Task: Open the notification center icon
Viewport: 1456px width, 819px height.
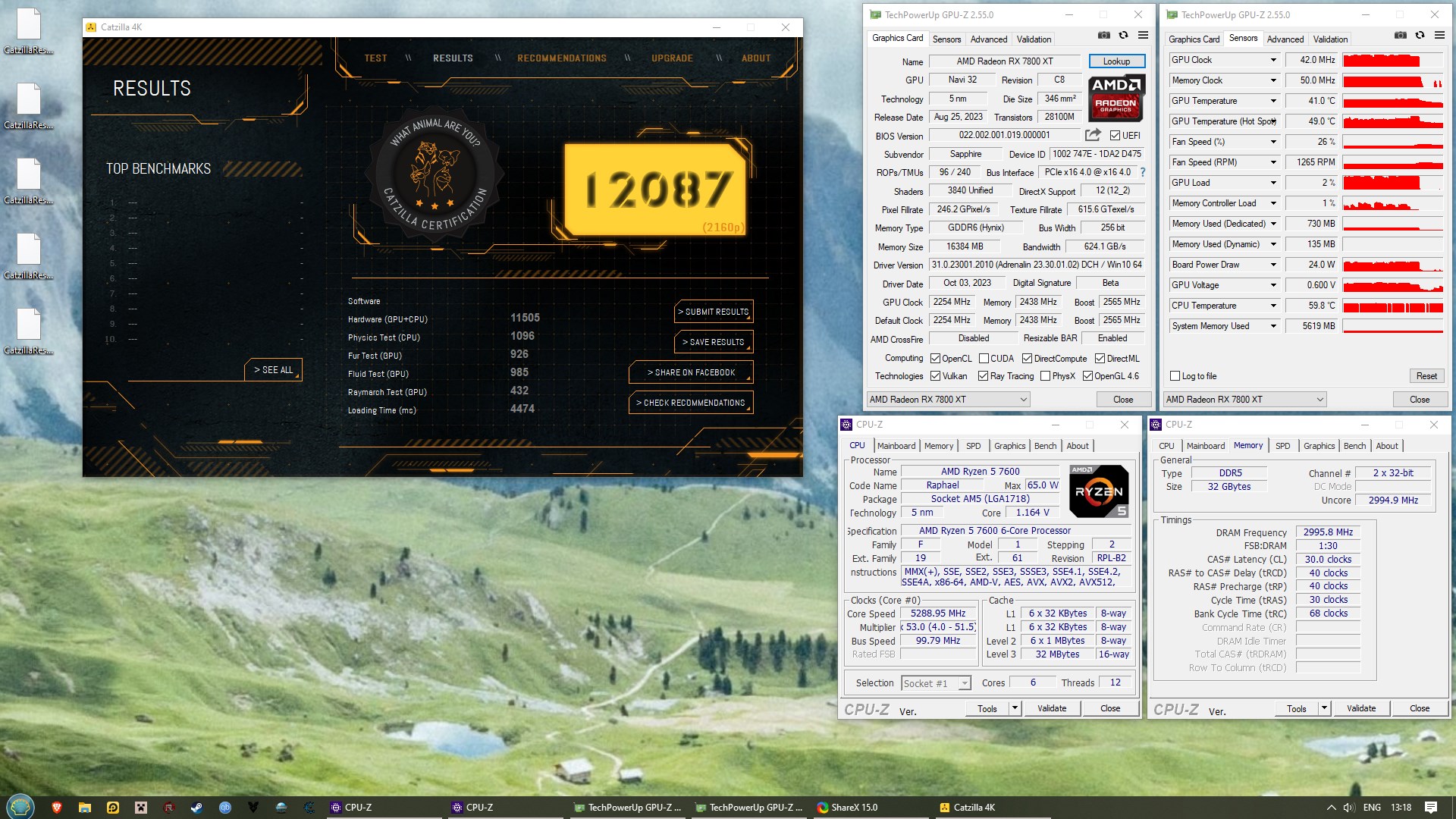Action: (x=1431, y=808)
